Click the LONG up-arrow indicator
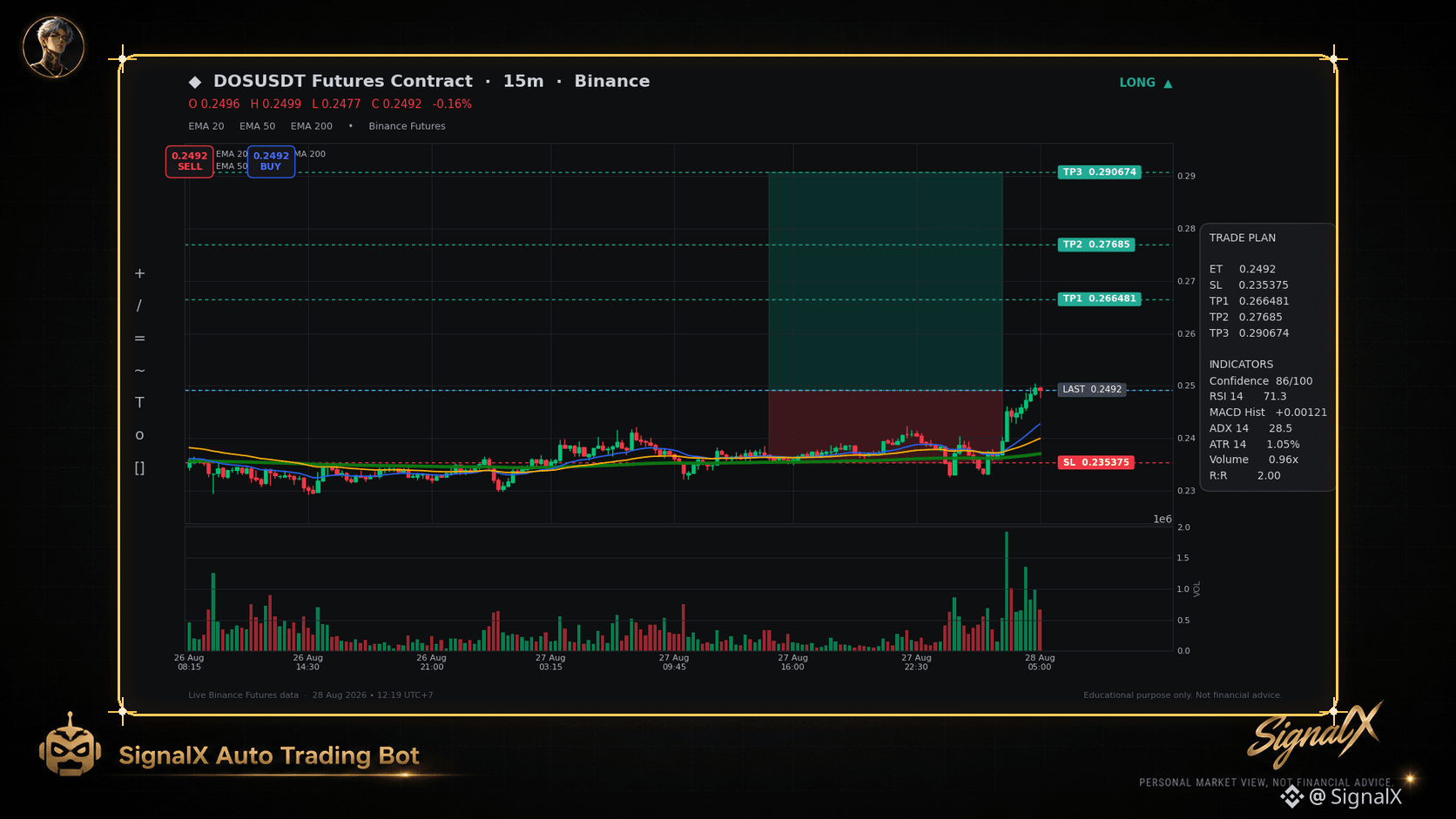The width and height of the screenshot is (1456, 819). coord(1168,84)
